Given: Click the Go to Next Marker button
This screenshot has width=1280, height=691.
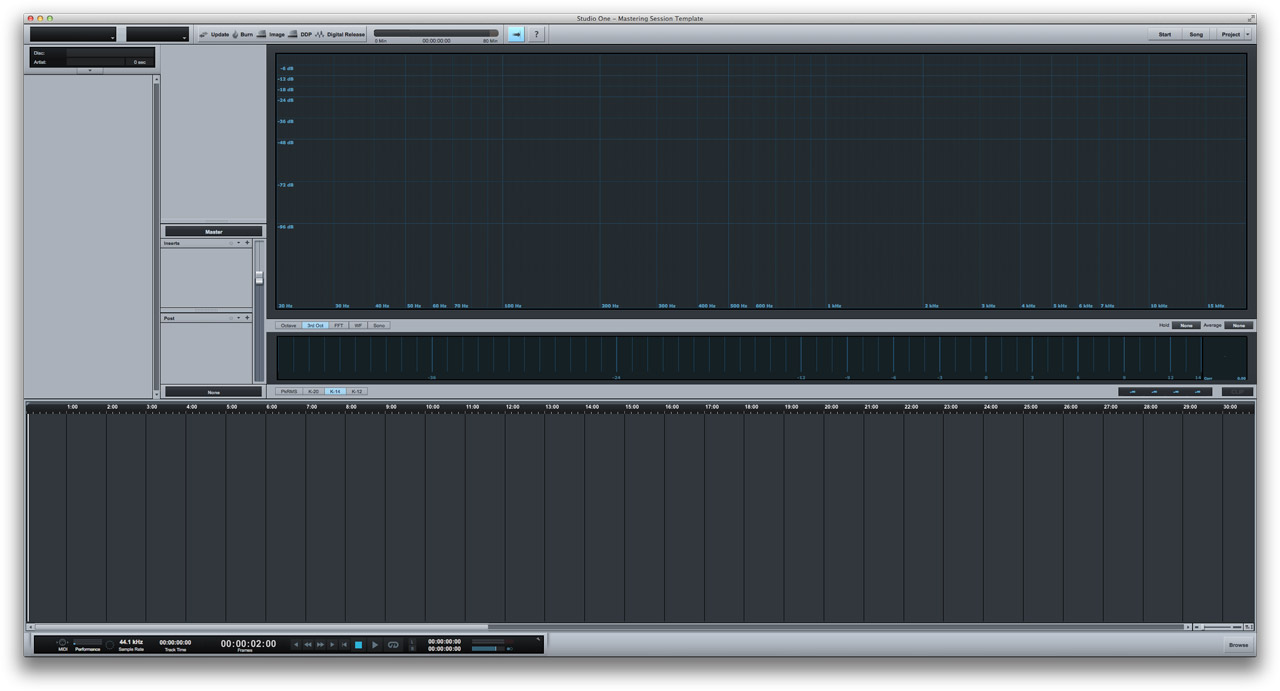Looking at the screenshot, I should [x=332, y=645].
